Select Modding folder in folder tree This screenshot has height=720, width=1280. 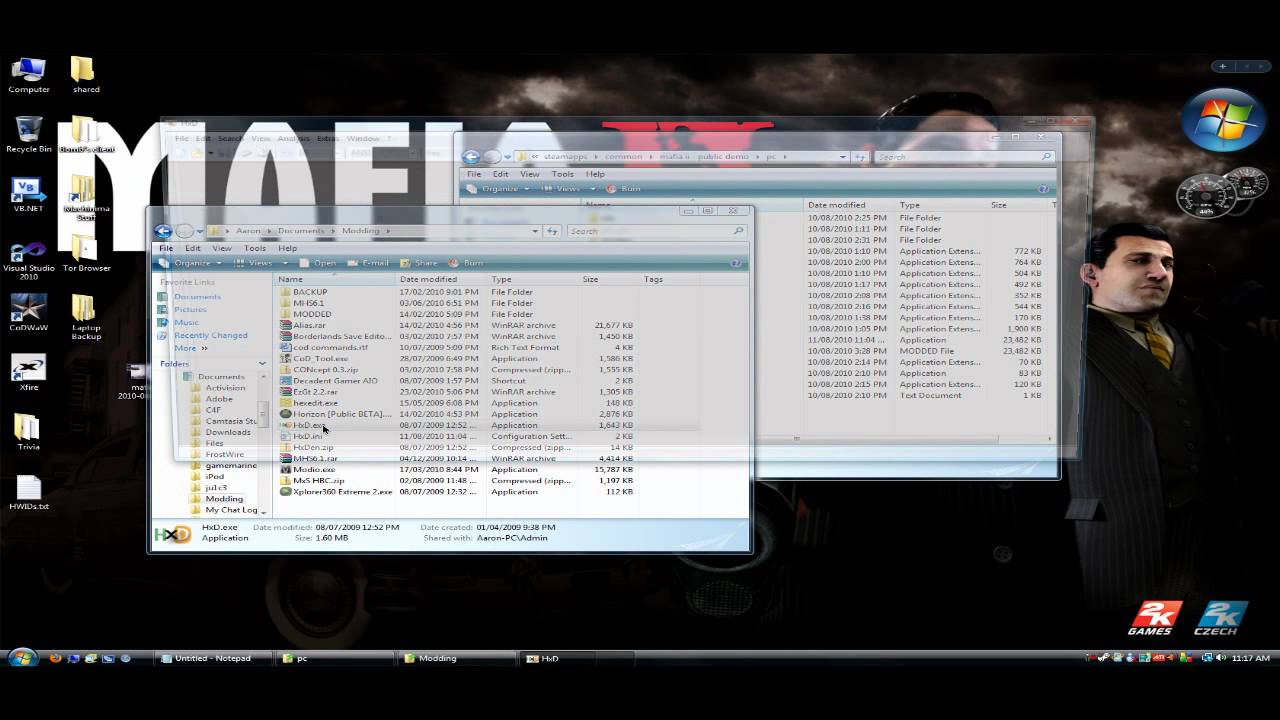(x=224, y=498)
